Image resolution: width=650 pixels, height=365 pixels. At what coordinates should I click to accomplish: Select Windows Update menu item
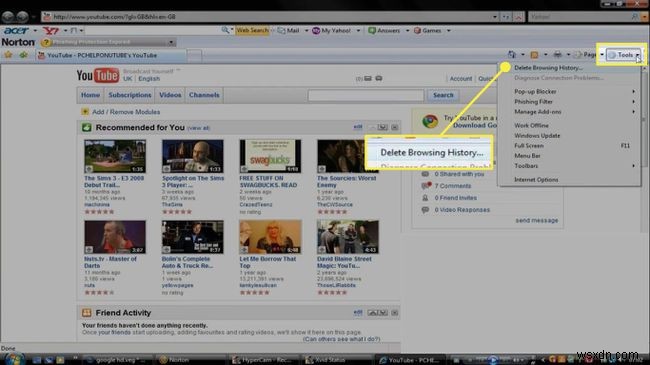point(569,136)
